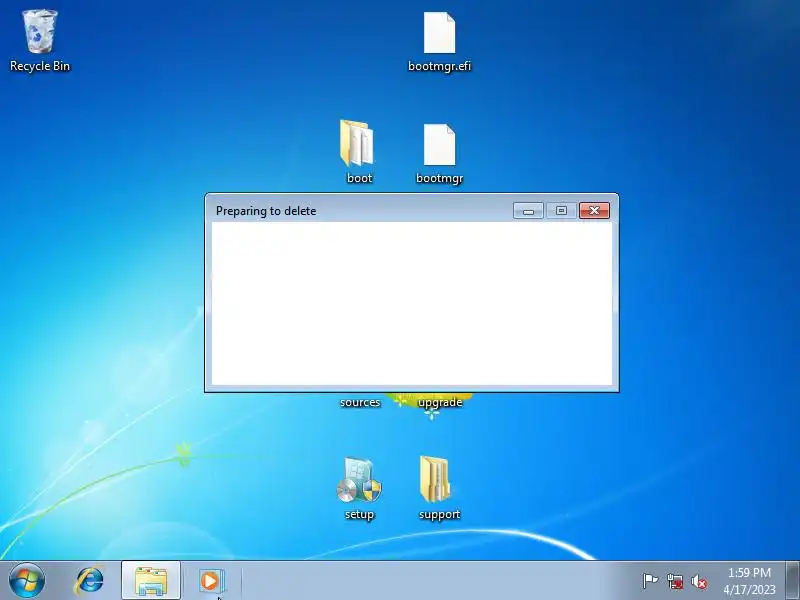Launch Internet Explorer from taskbar
Image resolution: width=800 pixels, height=600 pixels.
pyautogui.click(x=90, y=581)
